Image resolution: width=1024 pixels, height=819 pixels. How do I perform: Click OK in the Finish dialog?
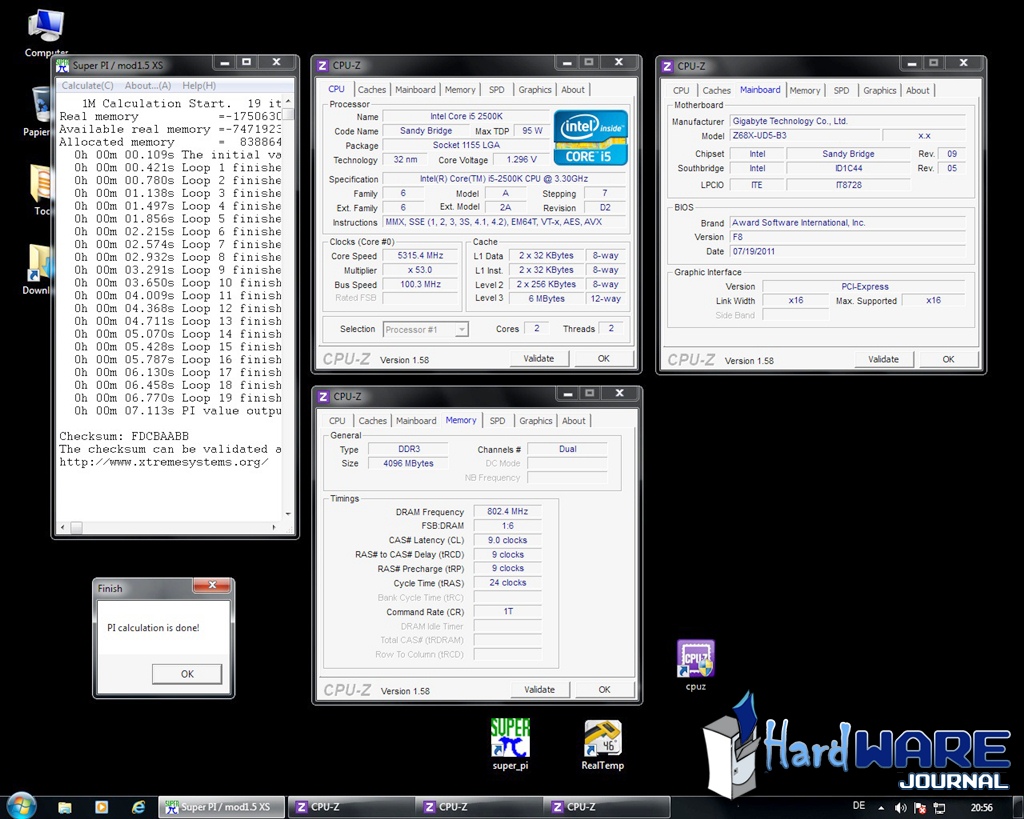coord(187,674)
